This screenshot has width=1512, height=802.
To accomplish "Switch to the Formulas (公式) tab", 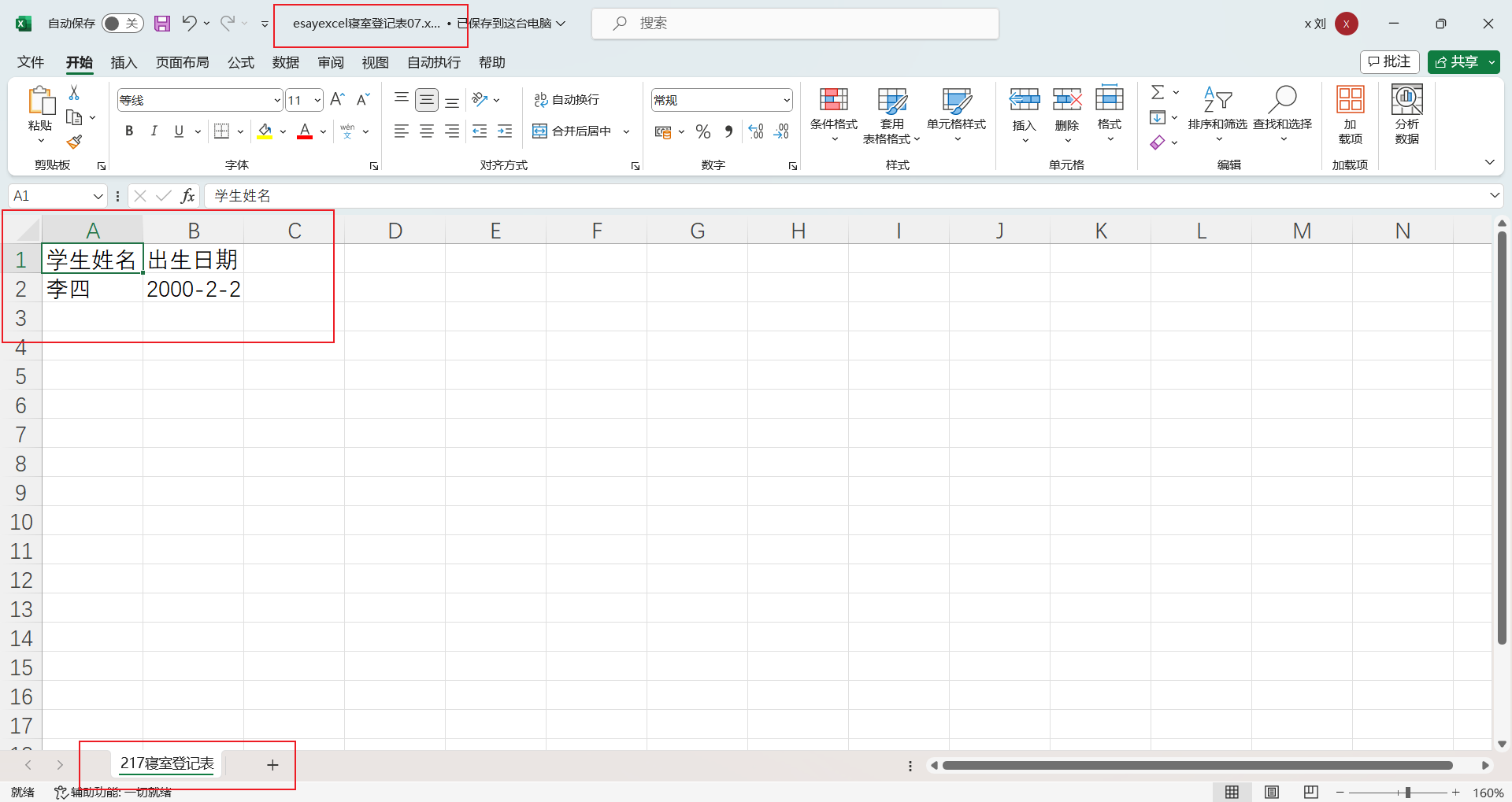I will click(240, 62).
